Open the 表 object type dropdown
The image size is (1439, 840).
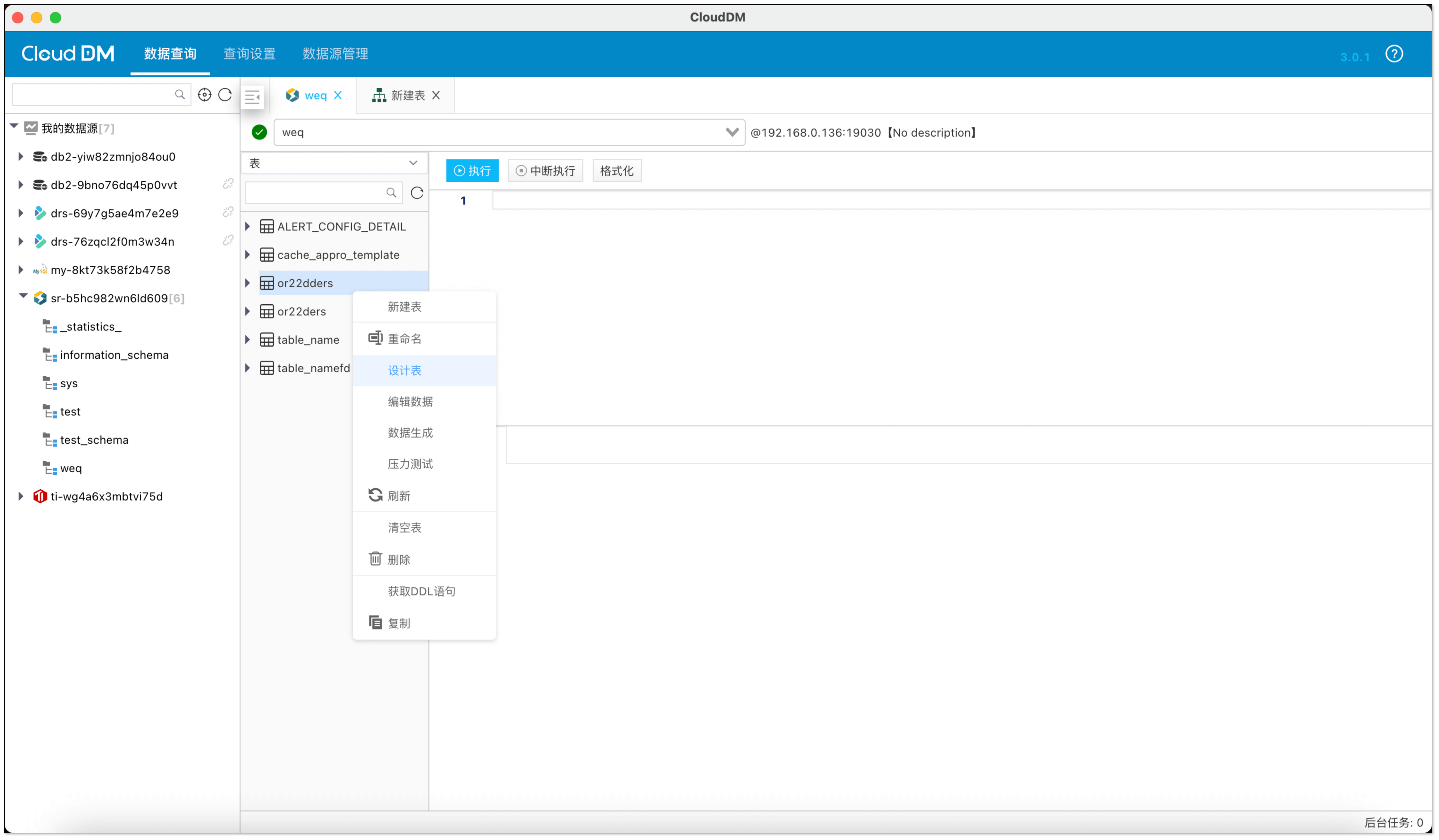pyautogui.click(x=413, y=163)
